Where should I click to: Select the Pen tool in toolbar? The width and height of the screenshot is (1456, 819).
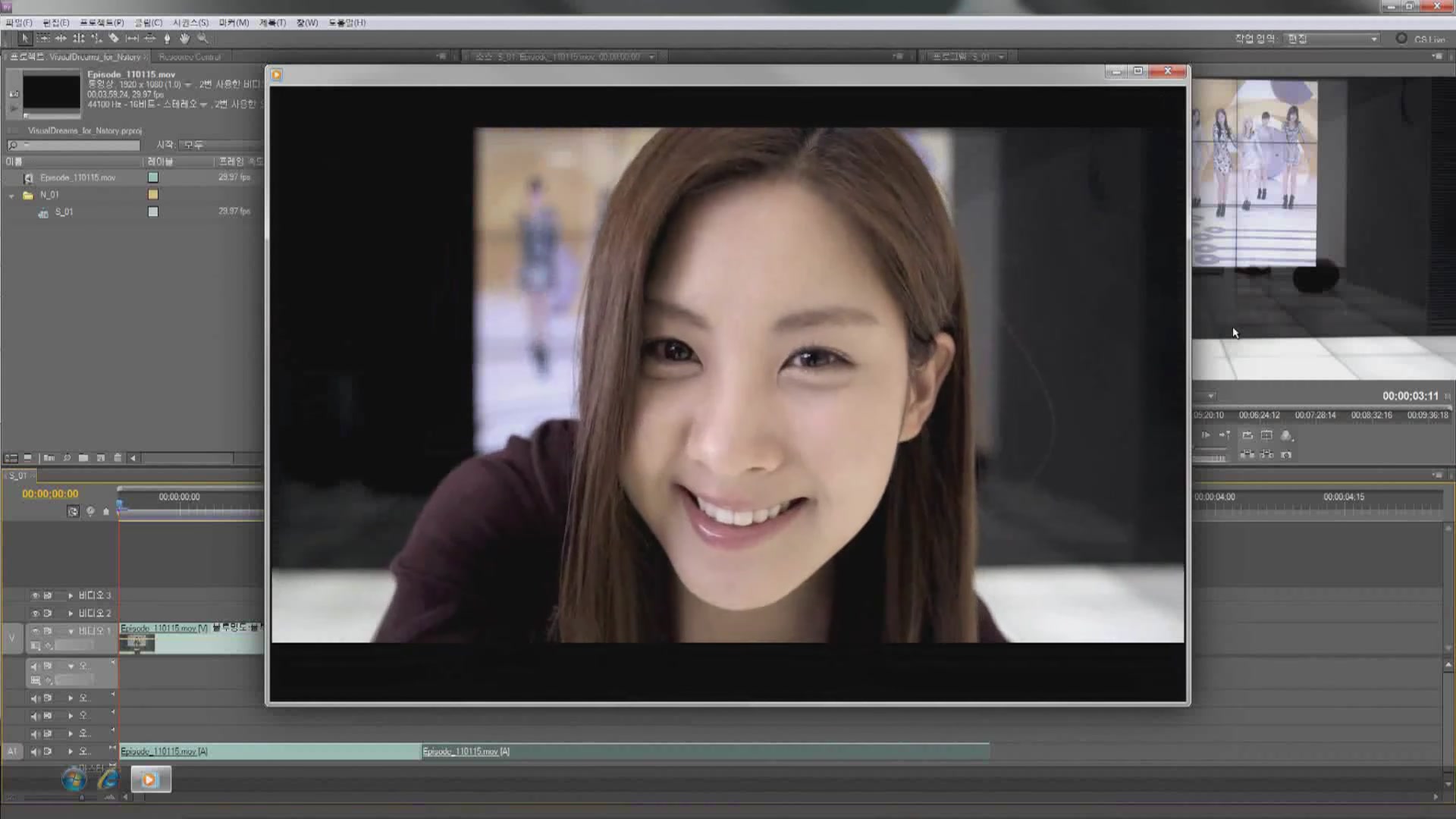pos(168,38)
